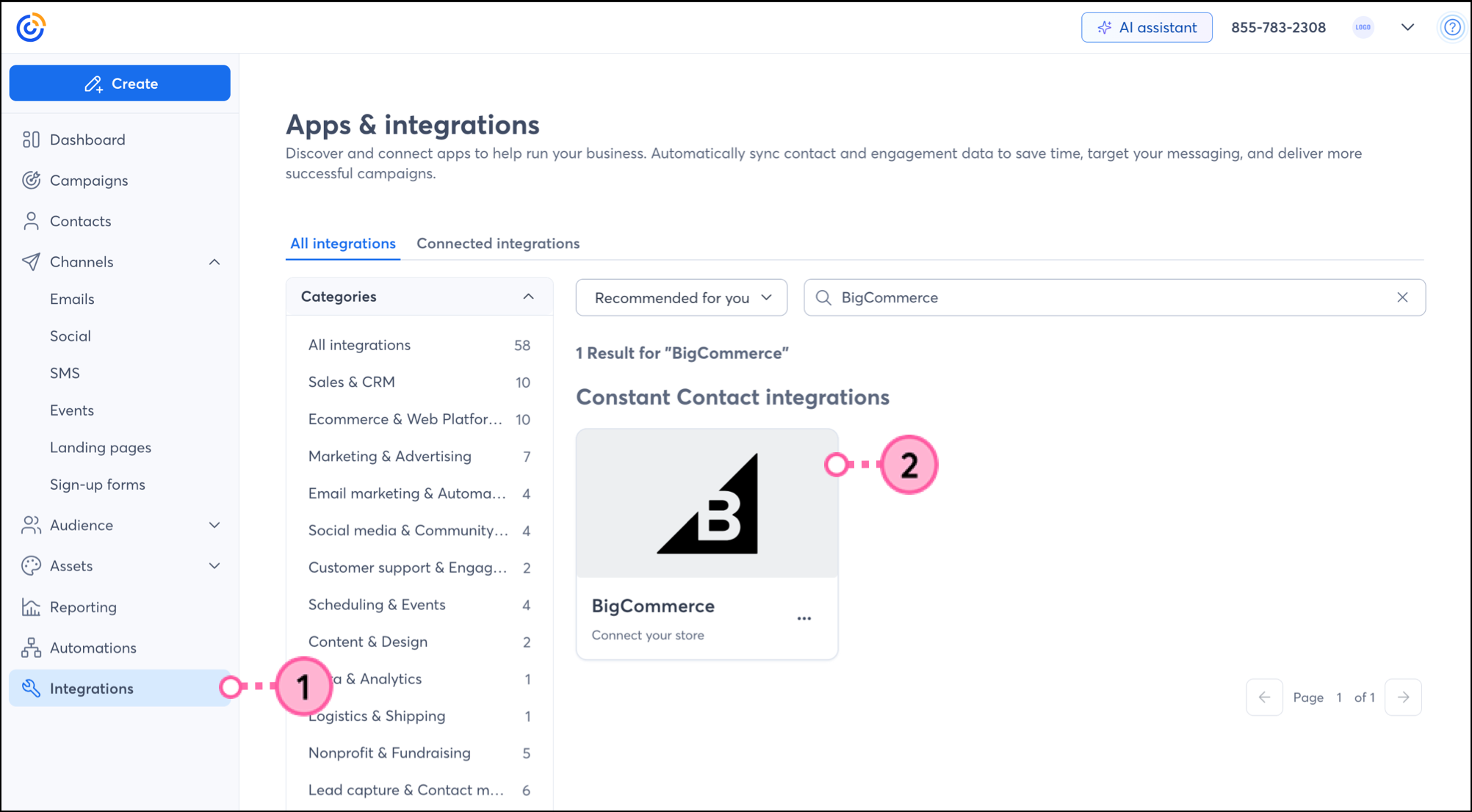Open the help question mark icon
Viewport: 1472px width, 812px height.
point(1451,28)
